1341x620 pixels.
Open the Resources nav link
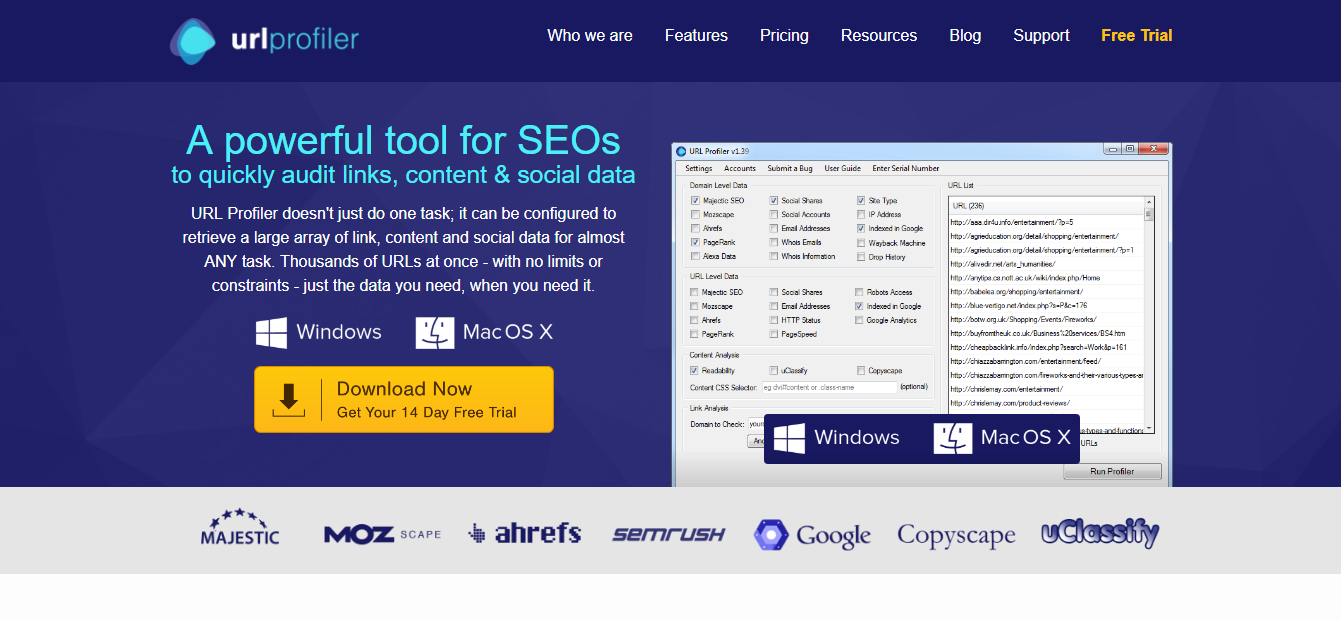click(x=879, y=36)
